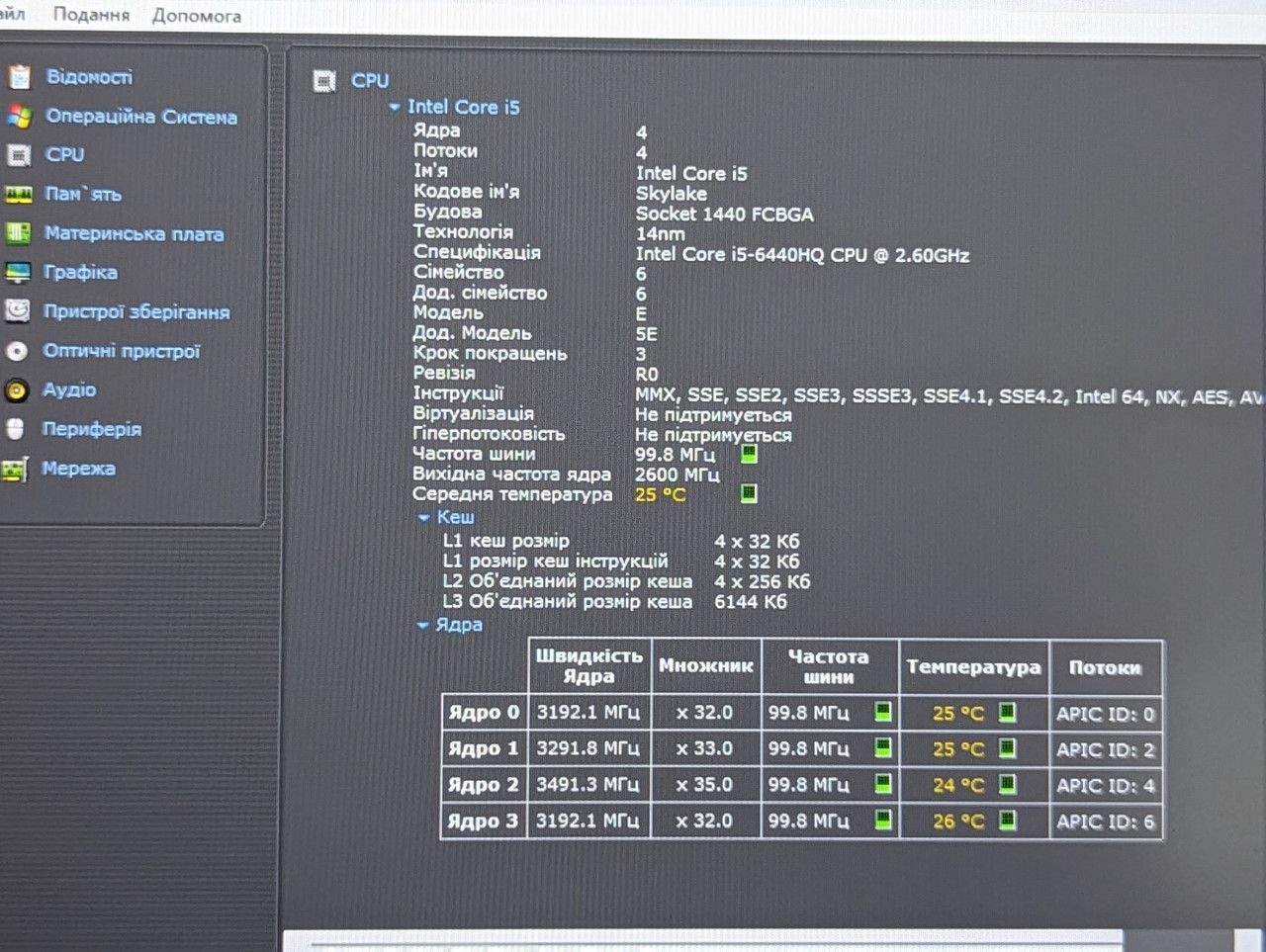Open the Материнська плата section

(134, 234)
